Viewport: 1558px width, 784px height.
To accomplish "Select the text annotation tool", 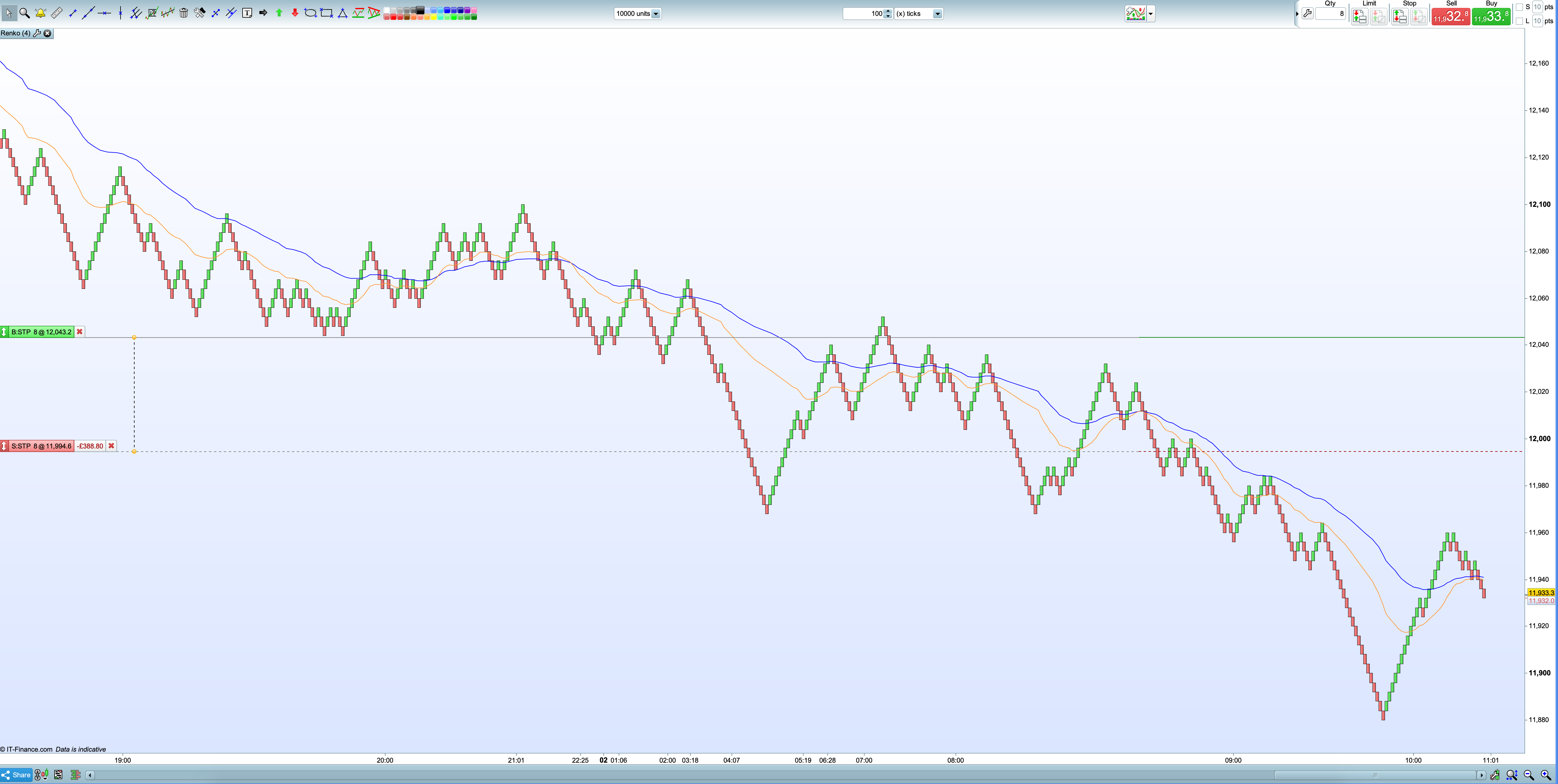I will [x=247, y=13].
